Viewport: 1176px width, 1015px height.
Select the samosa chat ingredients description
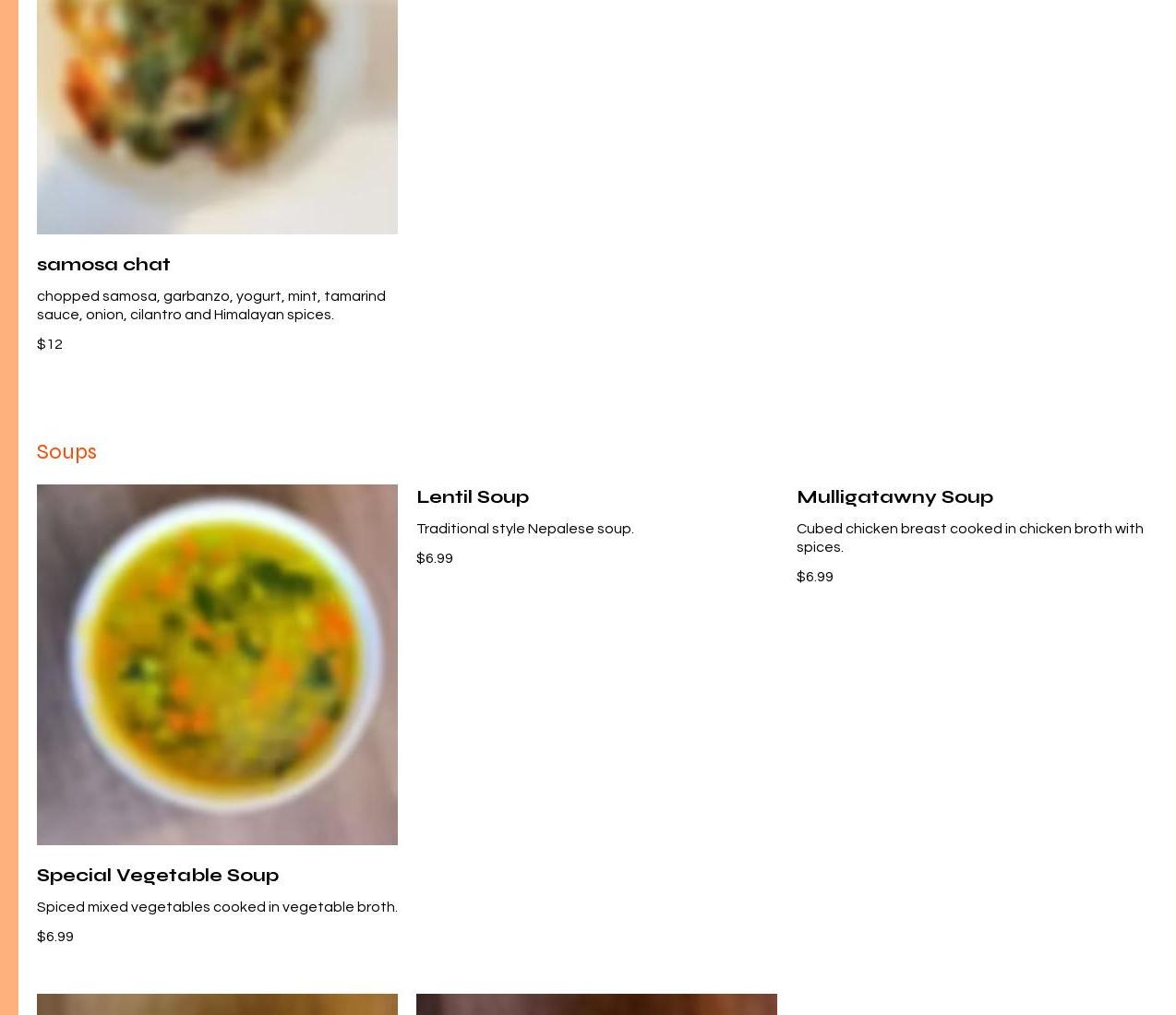coord(211,305)
